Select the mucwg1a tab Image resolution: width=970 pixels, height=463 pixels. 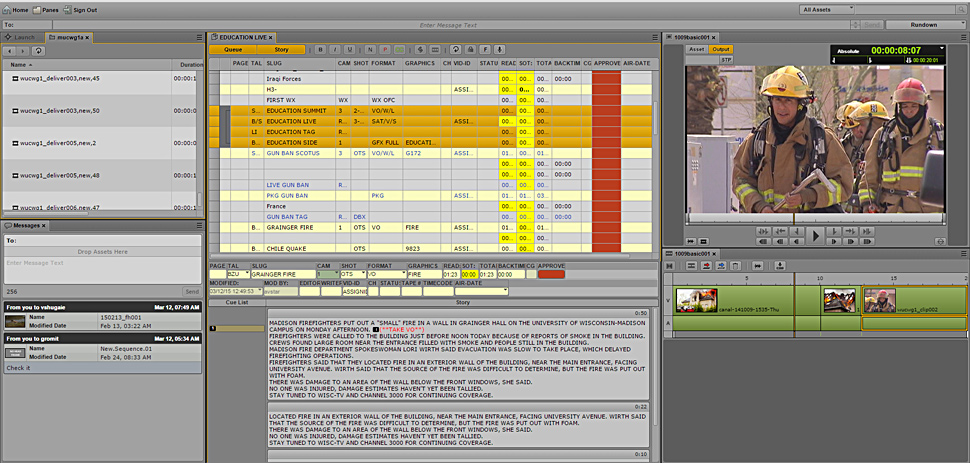[x=69, y=37]
